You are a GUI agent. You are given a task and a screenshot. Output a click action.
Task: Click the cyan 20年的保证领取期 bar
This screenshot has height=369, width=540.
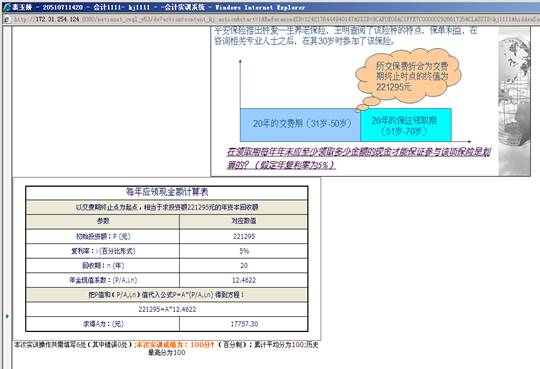[x=406, y=124]
